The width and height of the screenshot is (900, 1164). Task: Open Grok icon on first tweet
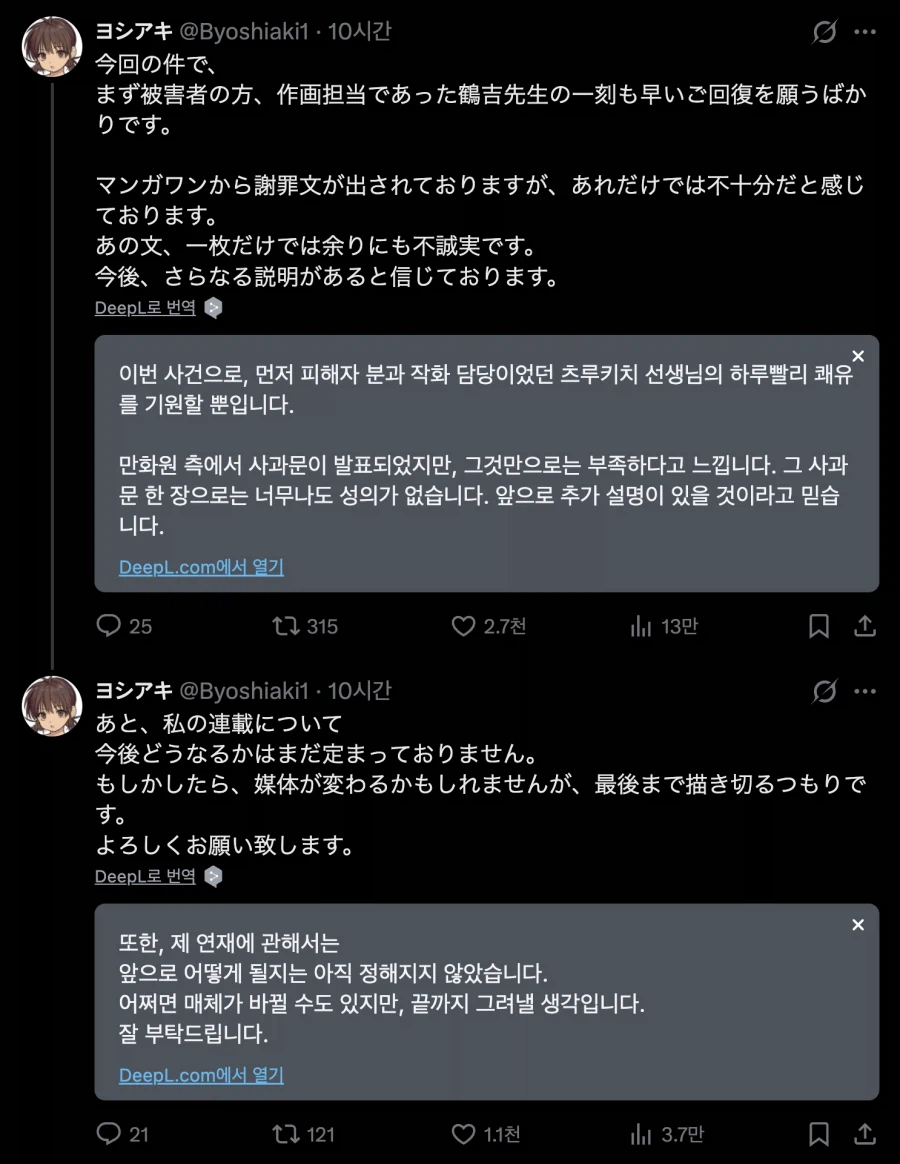click(x=824, y=32)
